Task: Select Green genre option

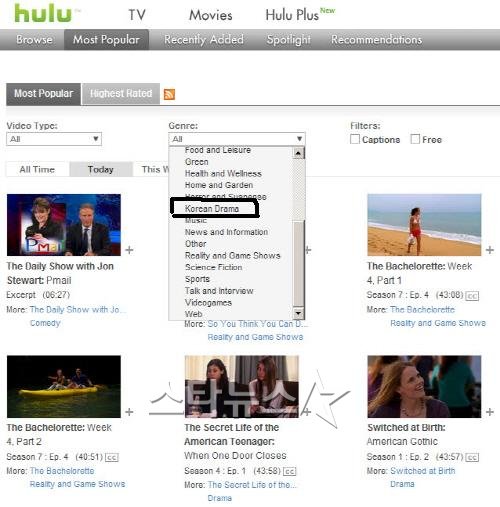Action: click(x=197, y=162)
